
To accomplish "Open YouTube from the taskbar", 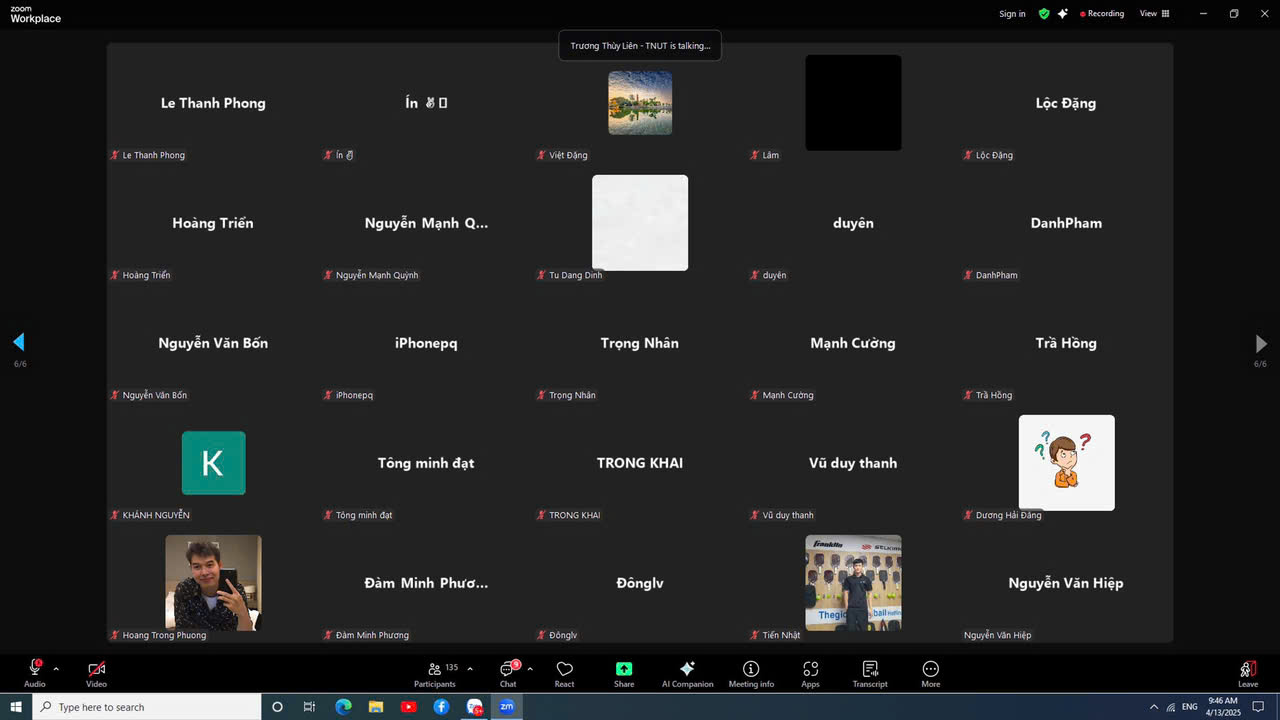I will tap(408, 707).
